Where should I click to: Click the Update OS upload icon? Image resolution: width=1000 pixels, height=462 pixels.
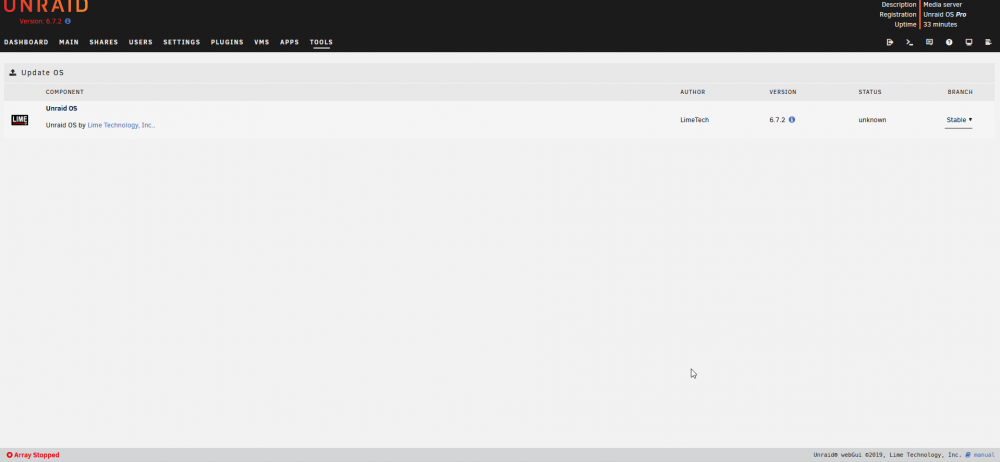(x=13, y=73)
